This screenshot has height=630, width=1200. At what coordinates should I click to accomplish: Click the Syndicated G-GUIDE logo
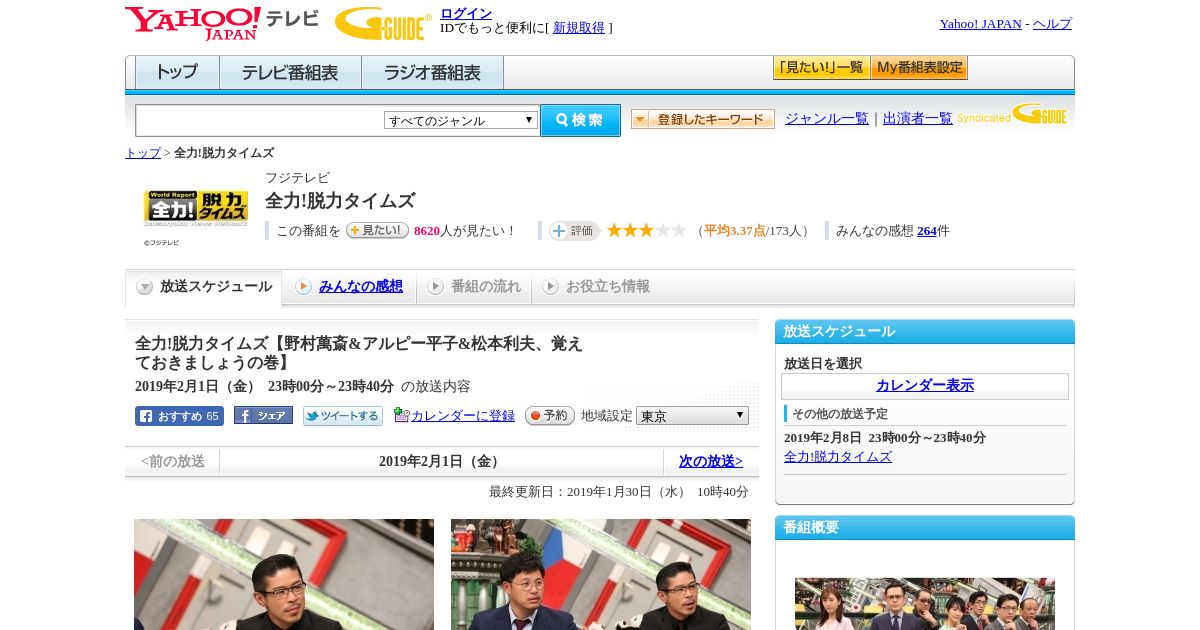tap(1012, 114)
